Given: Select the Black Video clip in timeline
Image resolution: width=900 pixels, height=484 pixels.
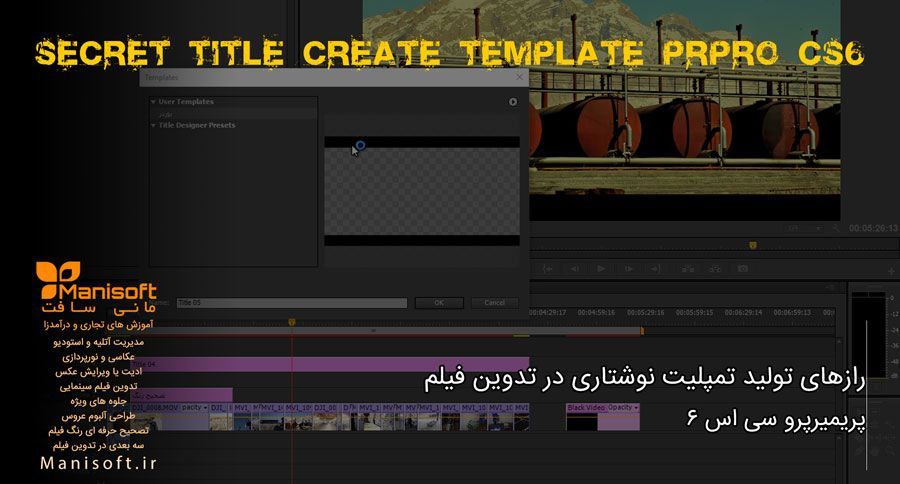Looking at the screenshot, I should coord(603,417).
